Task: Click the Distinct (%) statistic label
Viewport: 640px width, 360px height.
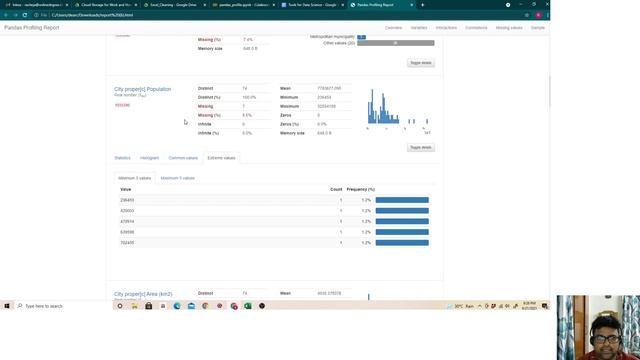Action: (x=209, y=97)
